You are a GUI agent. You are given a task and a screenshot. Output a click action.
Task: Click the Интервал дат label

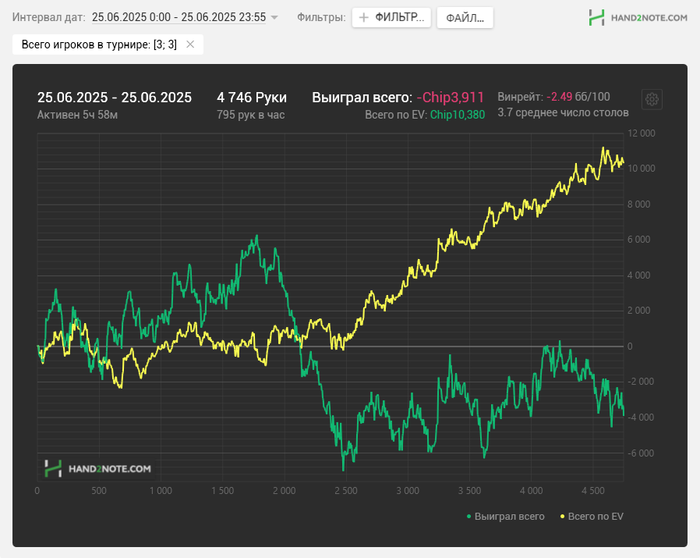pos(49,17)
